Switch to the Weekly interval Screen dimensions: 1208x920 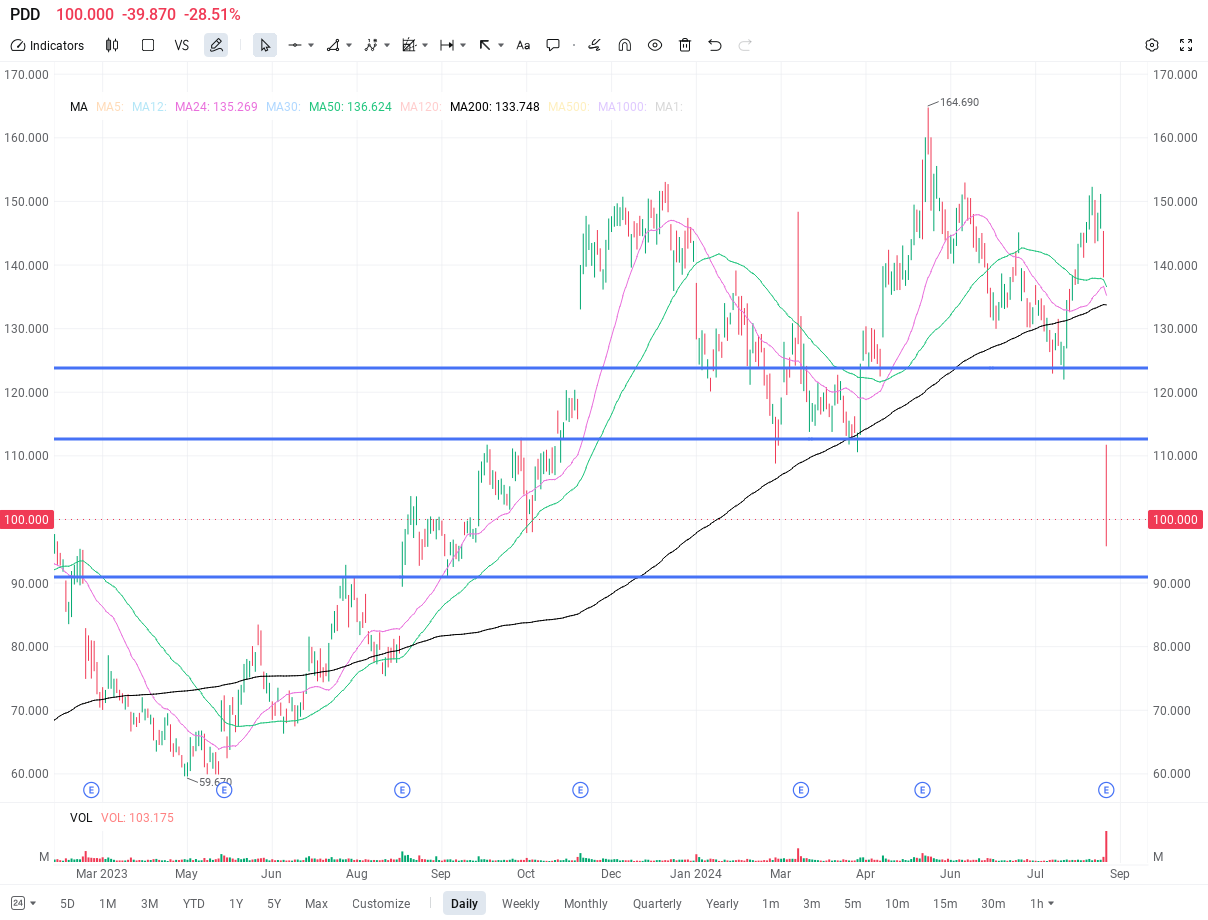(520, 903)
